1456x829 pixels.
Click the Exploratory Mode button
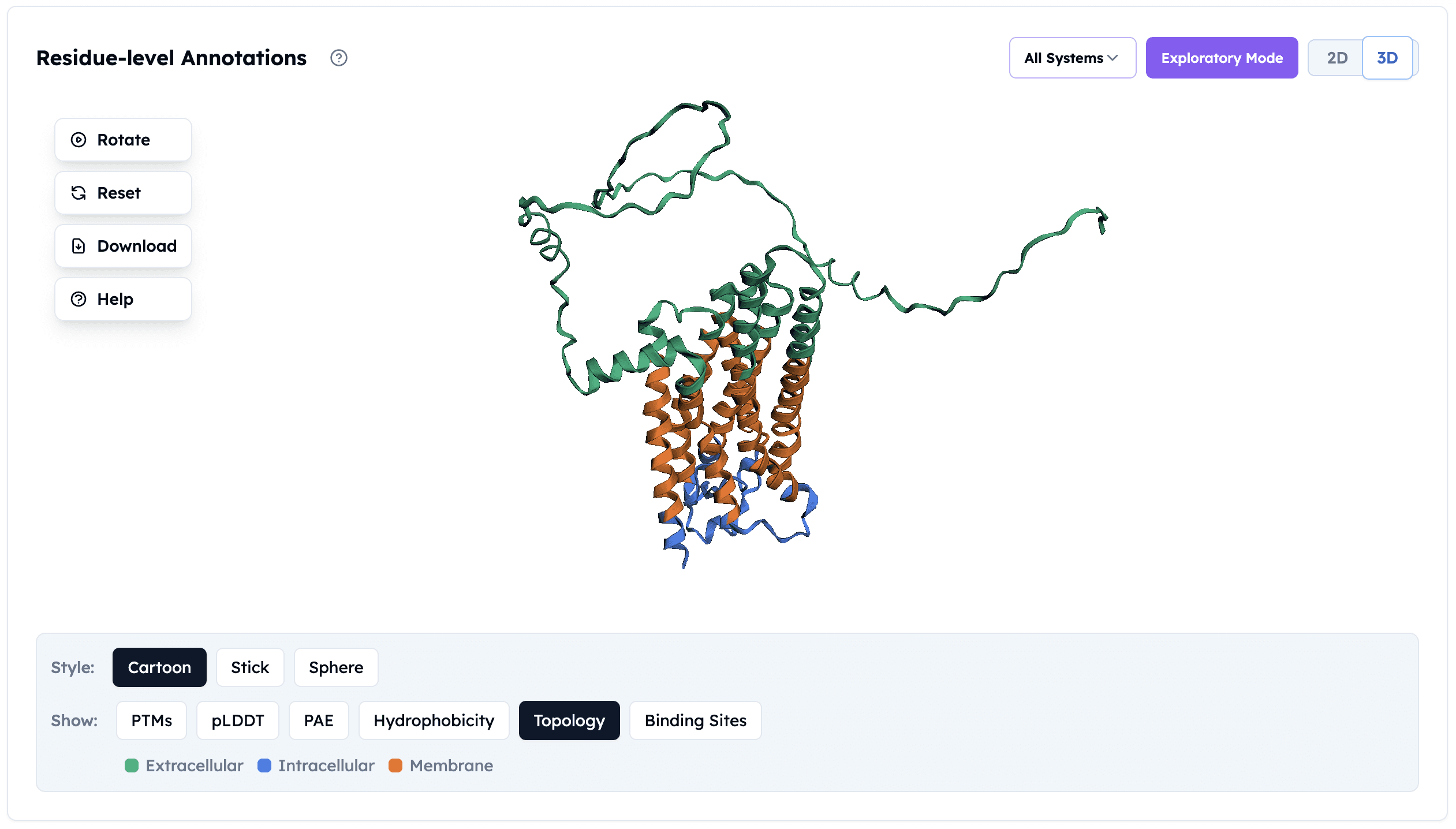[x=1222, y=58]
